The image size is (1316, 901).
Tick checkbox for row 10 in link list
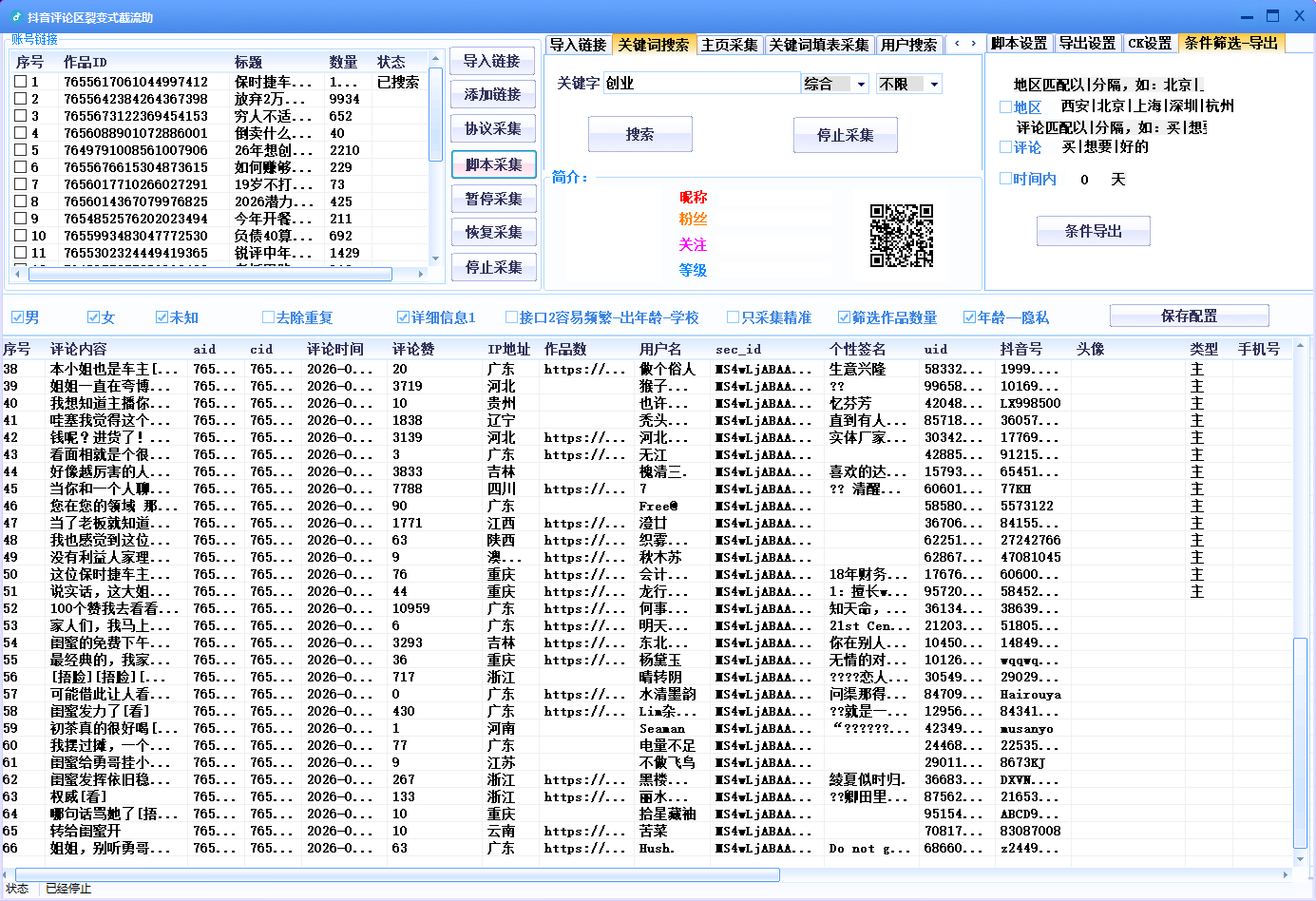coord(20,236)
